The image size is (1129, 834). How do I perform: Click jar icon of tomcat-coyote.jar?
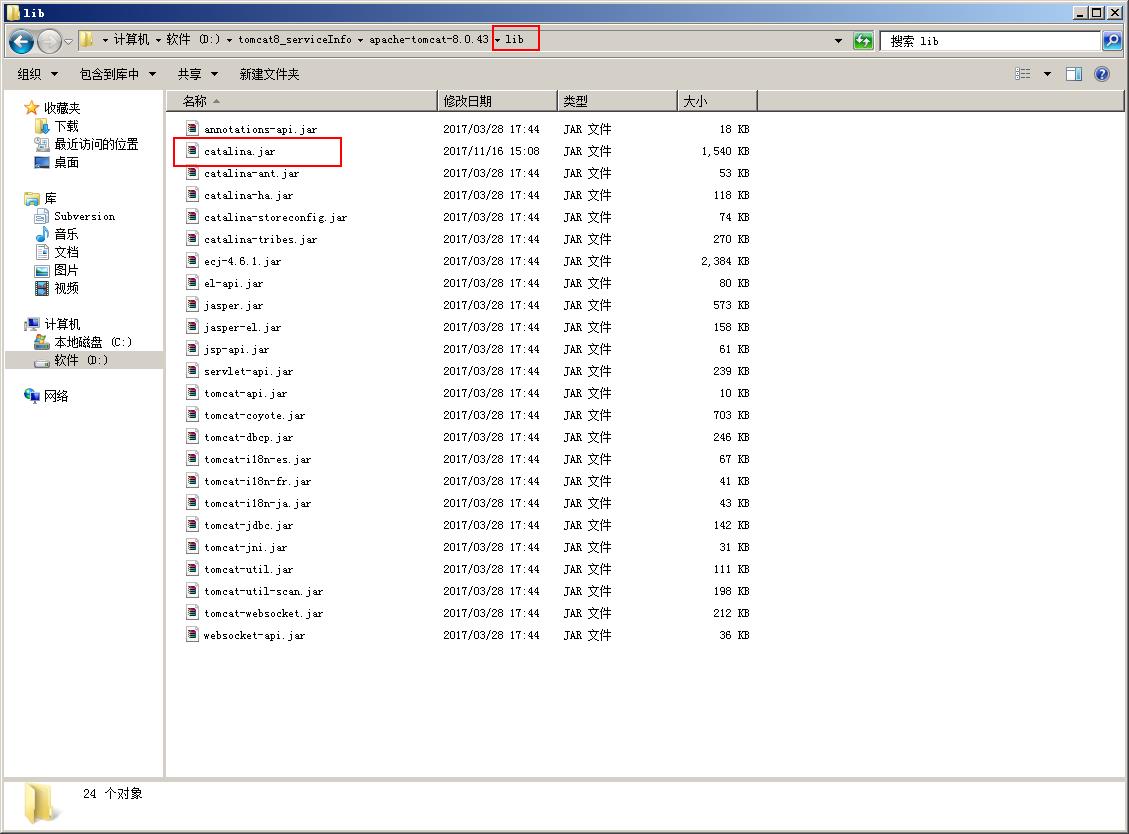[x=192, y=415]
